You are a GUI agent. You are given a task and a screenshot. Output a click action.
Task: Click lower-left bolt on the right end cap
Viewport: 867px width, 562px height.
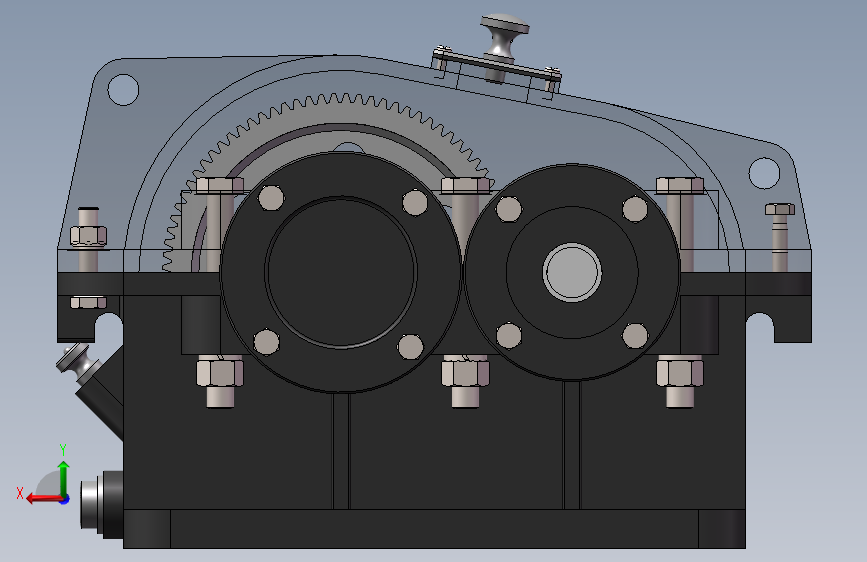pyautogui.click(x=509, y=336)
